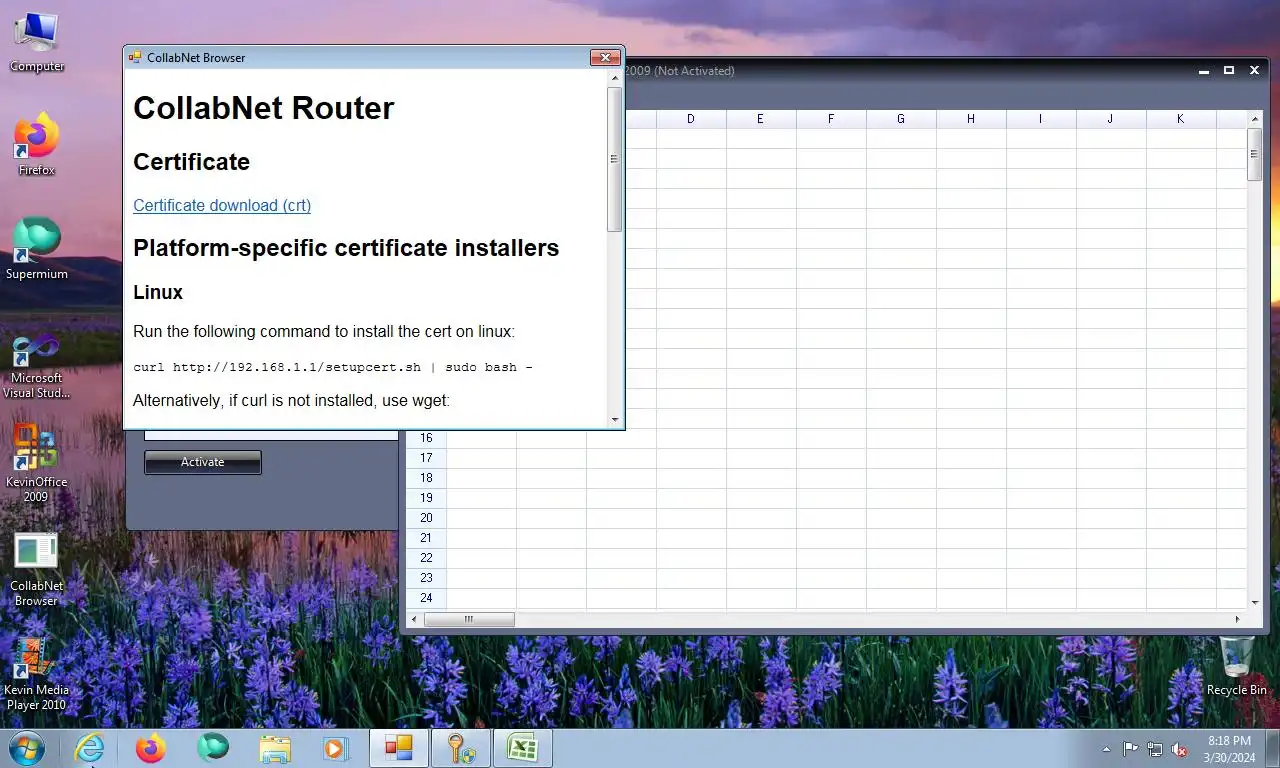Viewport: 1280px width, 768px height.
Task: Close the CollabNet Browser window
Action: click(x=605, y=57)
